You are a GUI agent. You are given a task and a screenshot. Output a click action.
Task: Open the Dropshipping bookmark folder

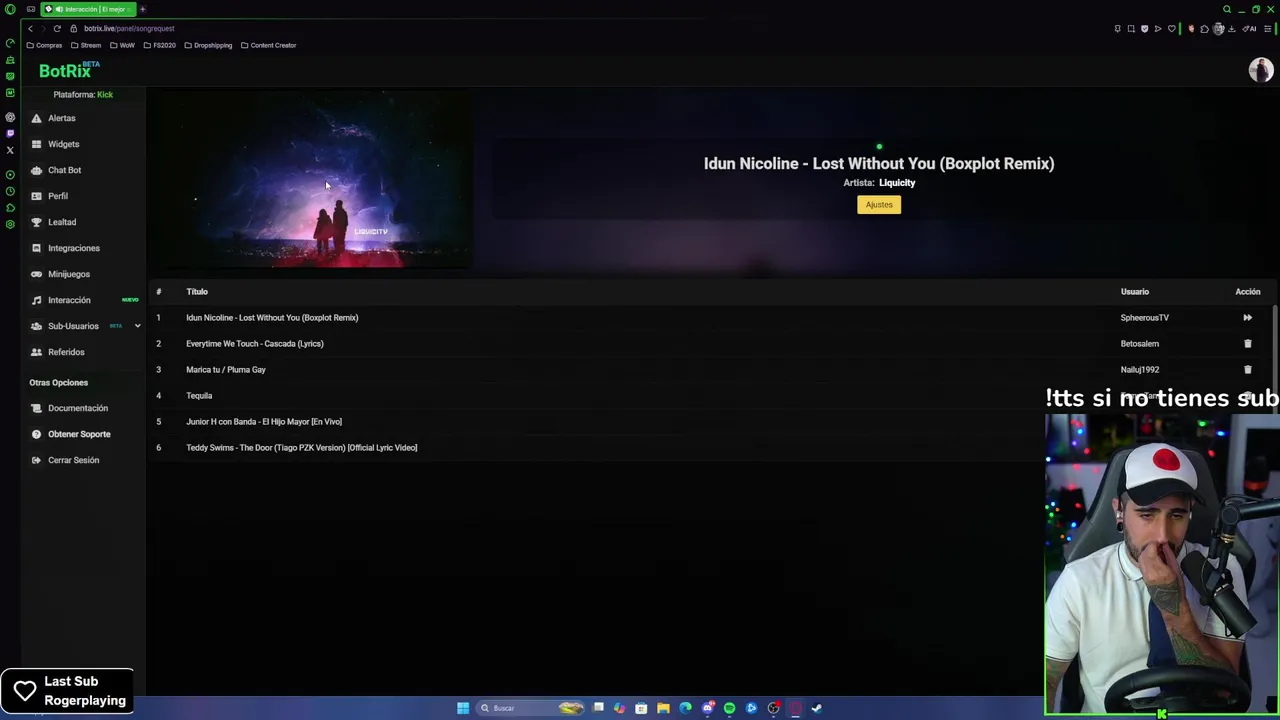(x=208, y=45)
